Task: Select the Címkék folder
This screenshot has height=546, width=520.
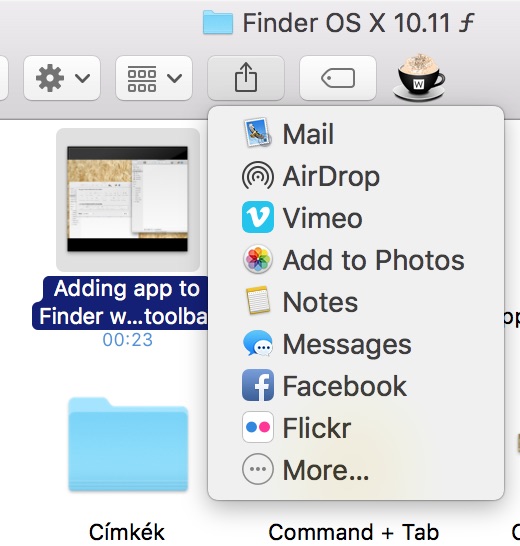Action: [128, 444]
